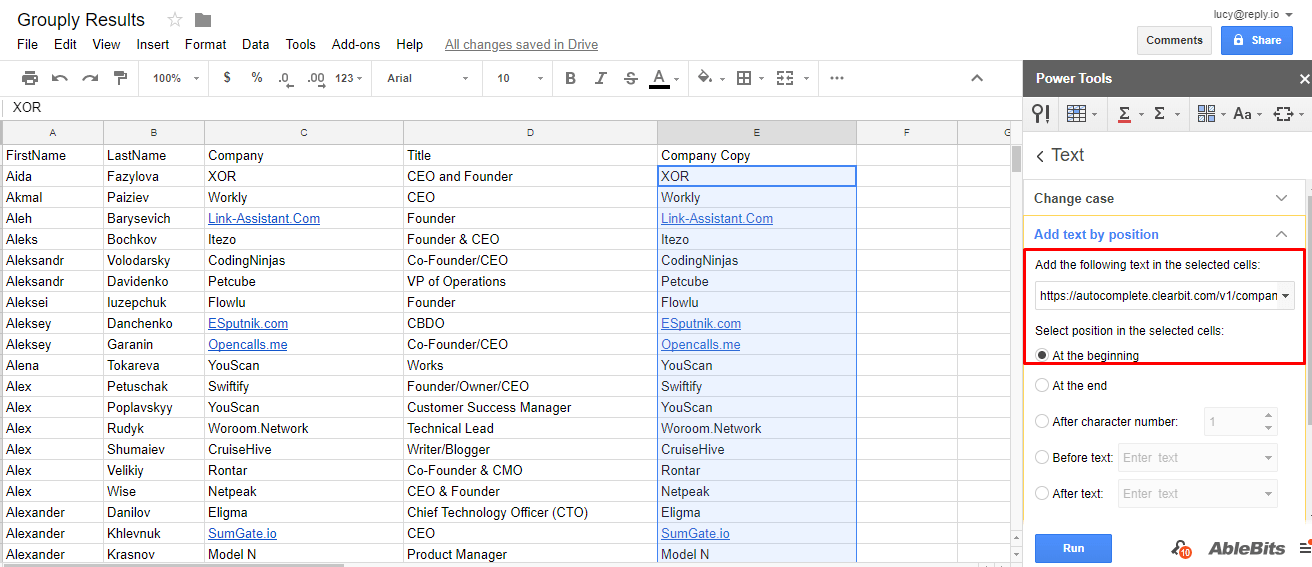Open the Add-ons menu

click(356, 44)
